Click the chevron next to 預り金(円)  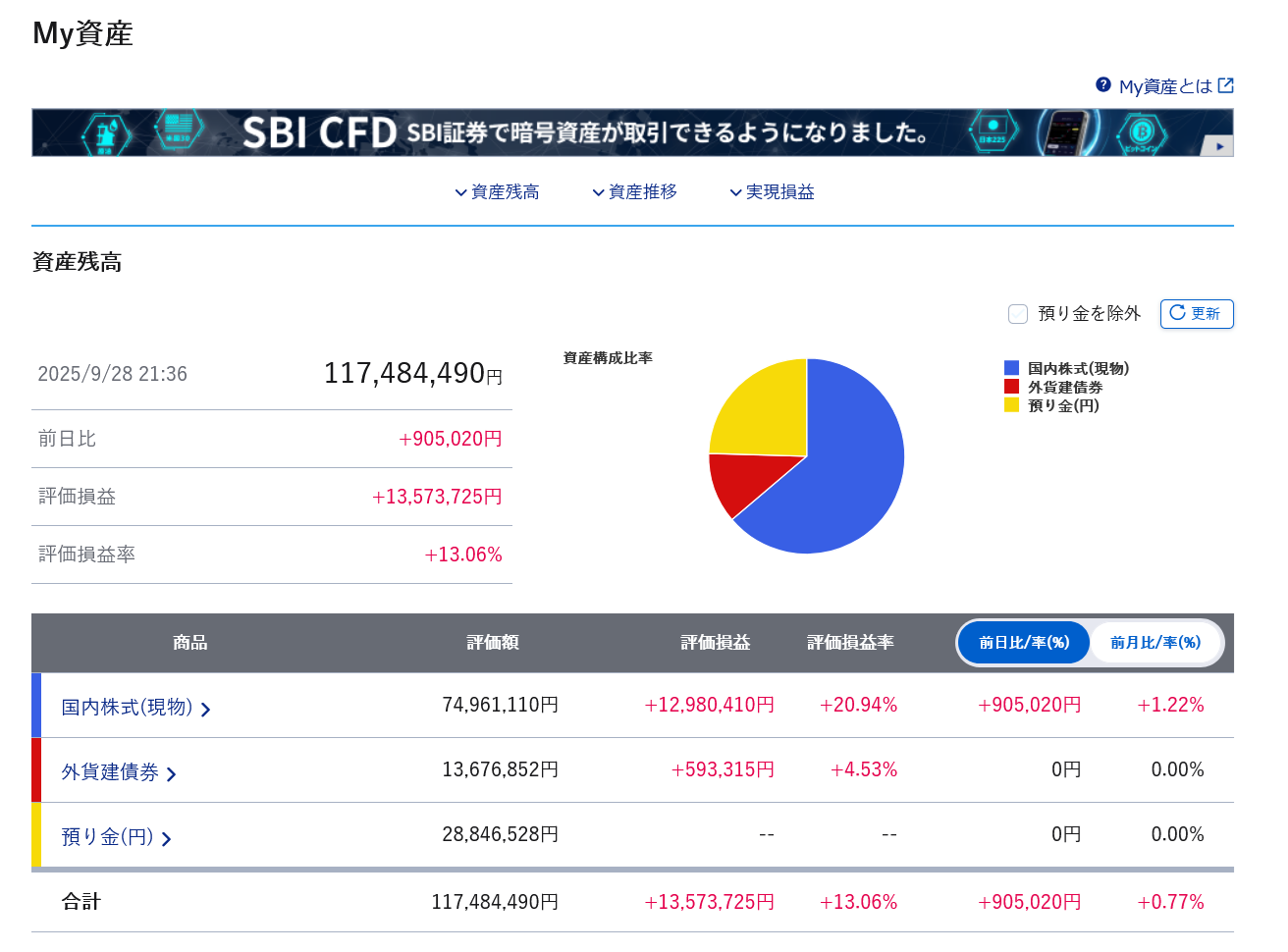pyautogui.click(x=167, y=839)
